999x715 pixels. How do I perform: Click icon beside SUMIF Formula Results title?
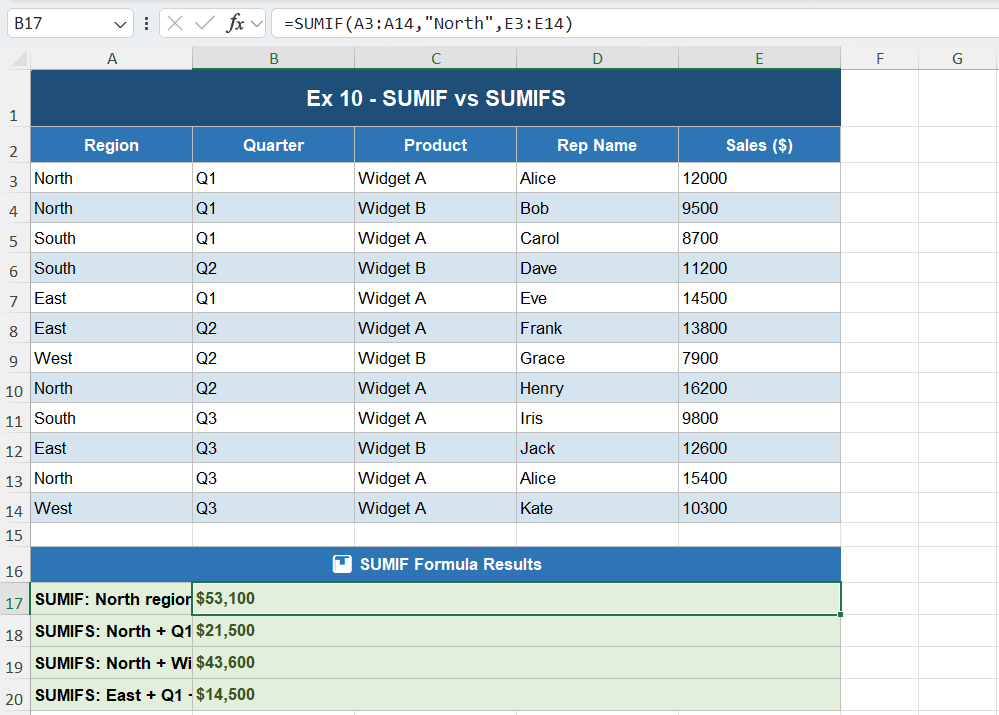point(342,564)
